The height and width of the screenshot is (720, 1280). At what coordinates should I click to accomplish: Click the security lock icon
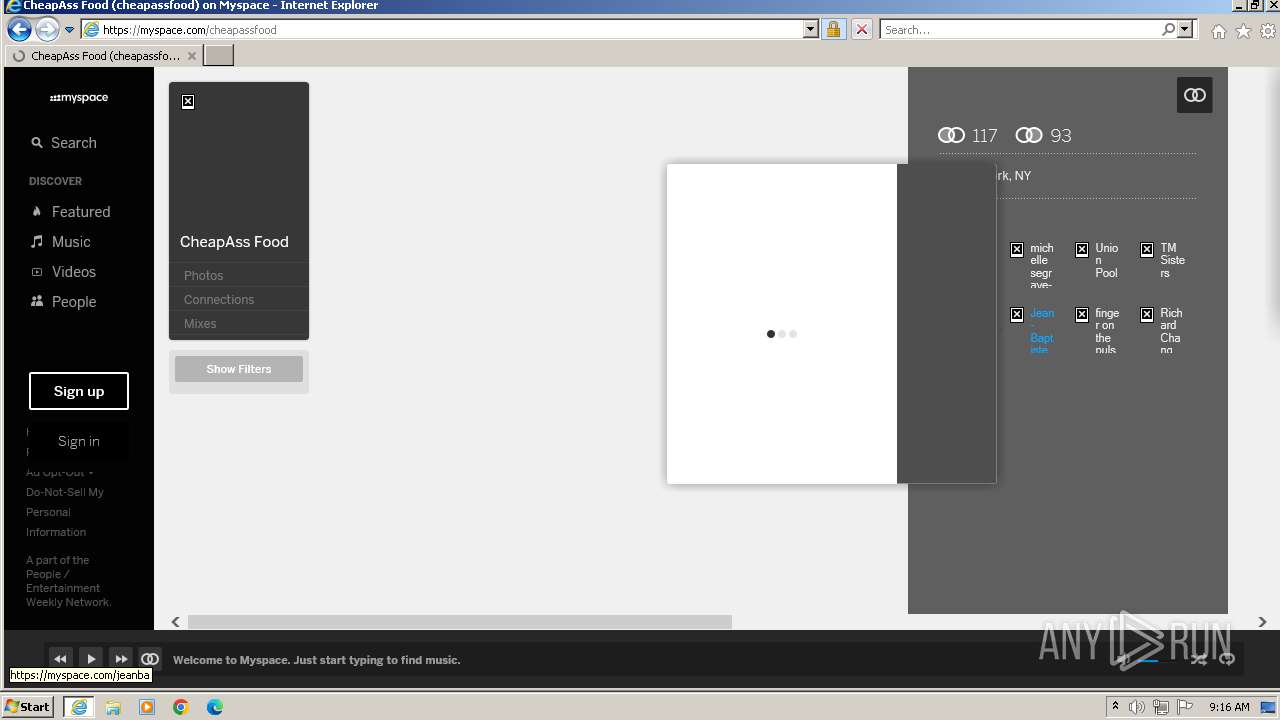tap(833, 30)
